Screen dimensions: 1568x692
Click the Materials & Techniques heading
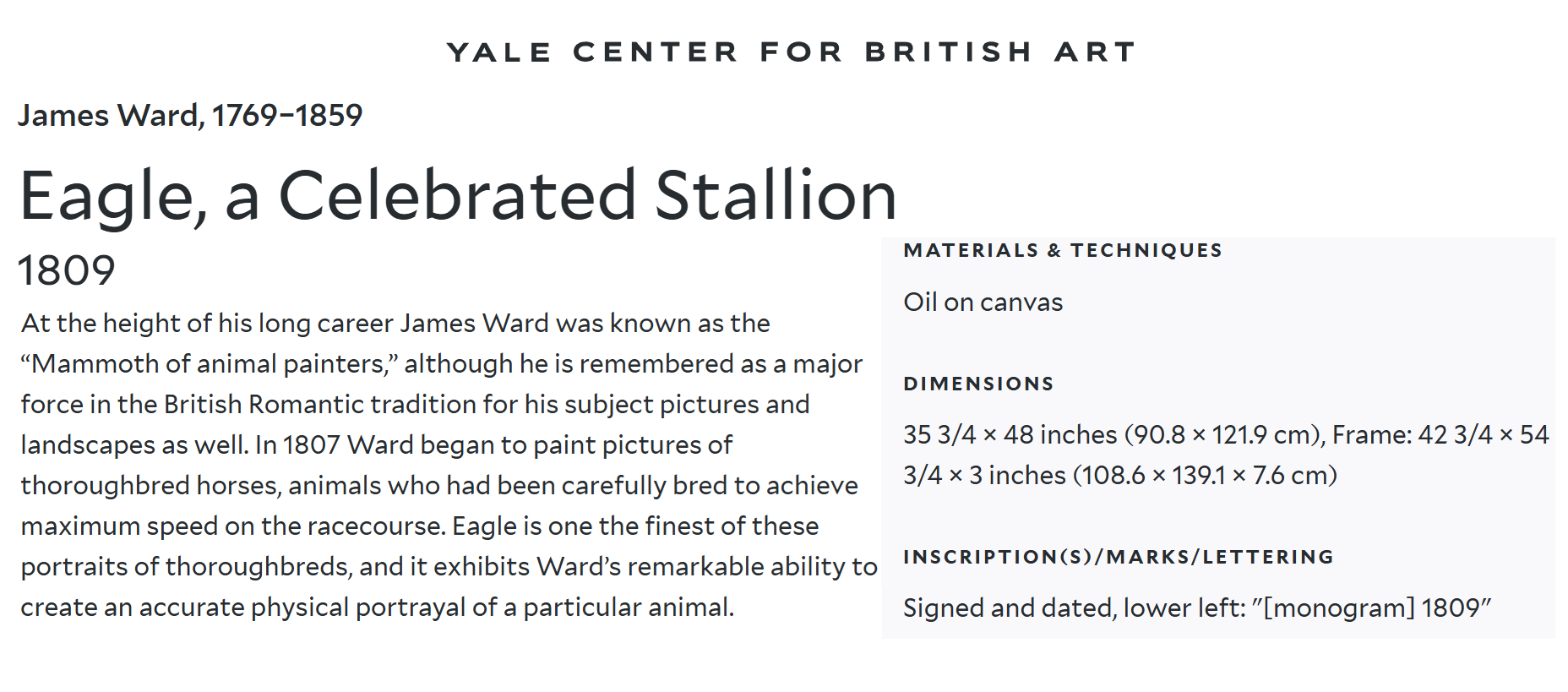1063,250
